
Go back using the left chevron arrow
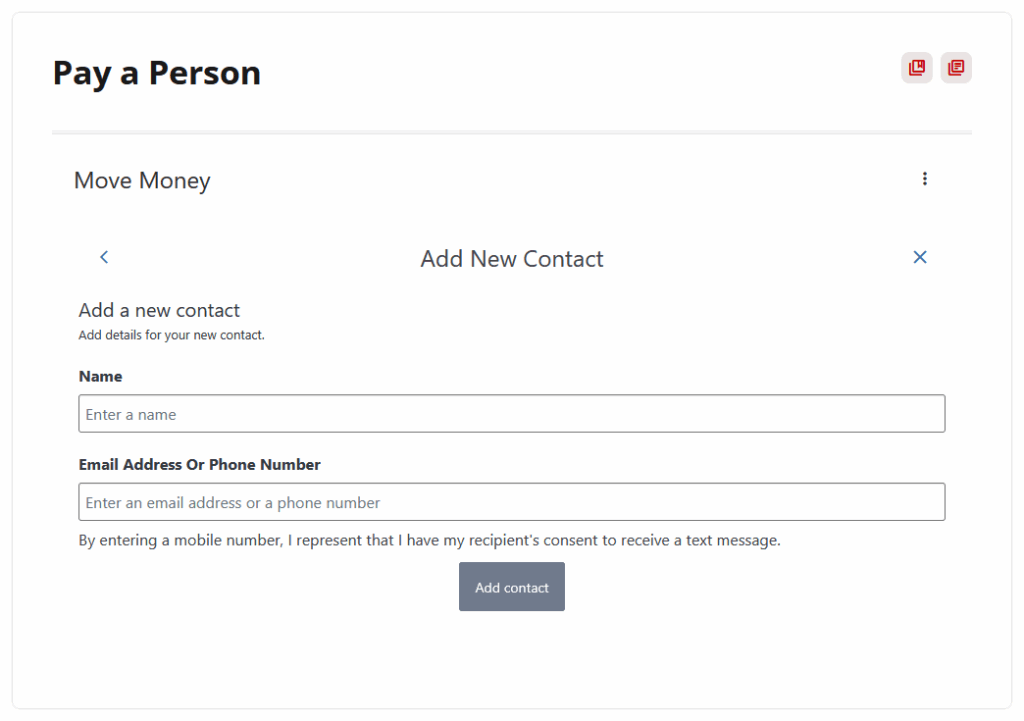pos(104,257)
